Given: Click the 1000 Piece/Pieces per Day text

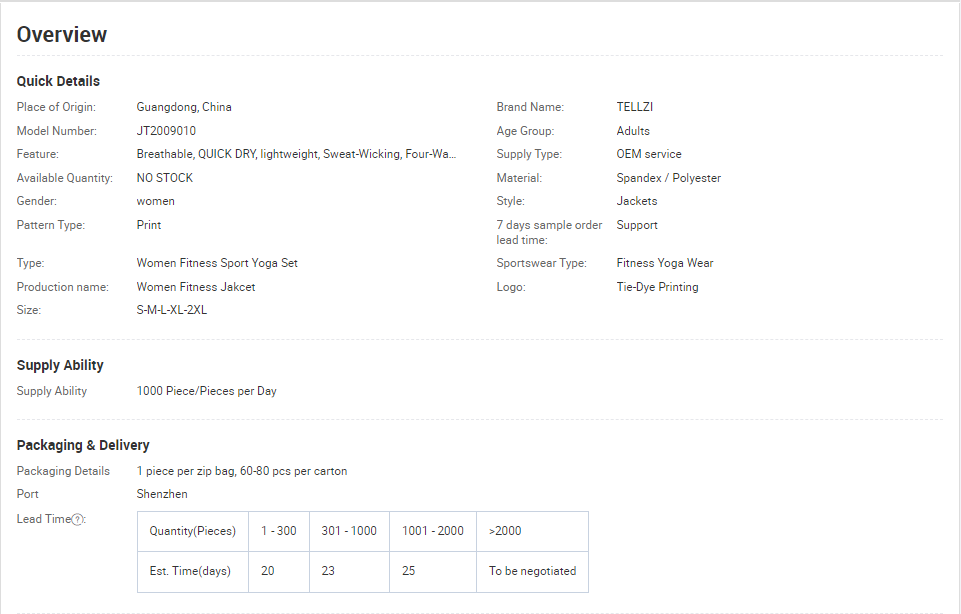Looking at the screenshot, I should click(207, 391).
